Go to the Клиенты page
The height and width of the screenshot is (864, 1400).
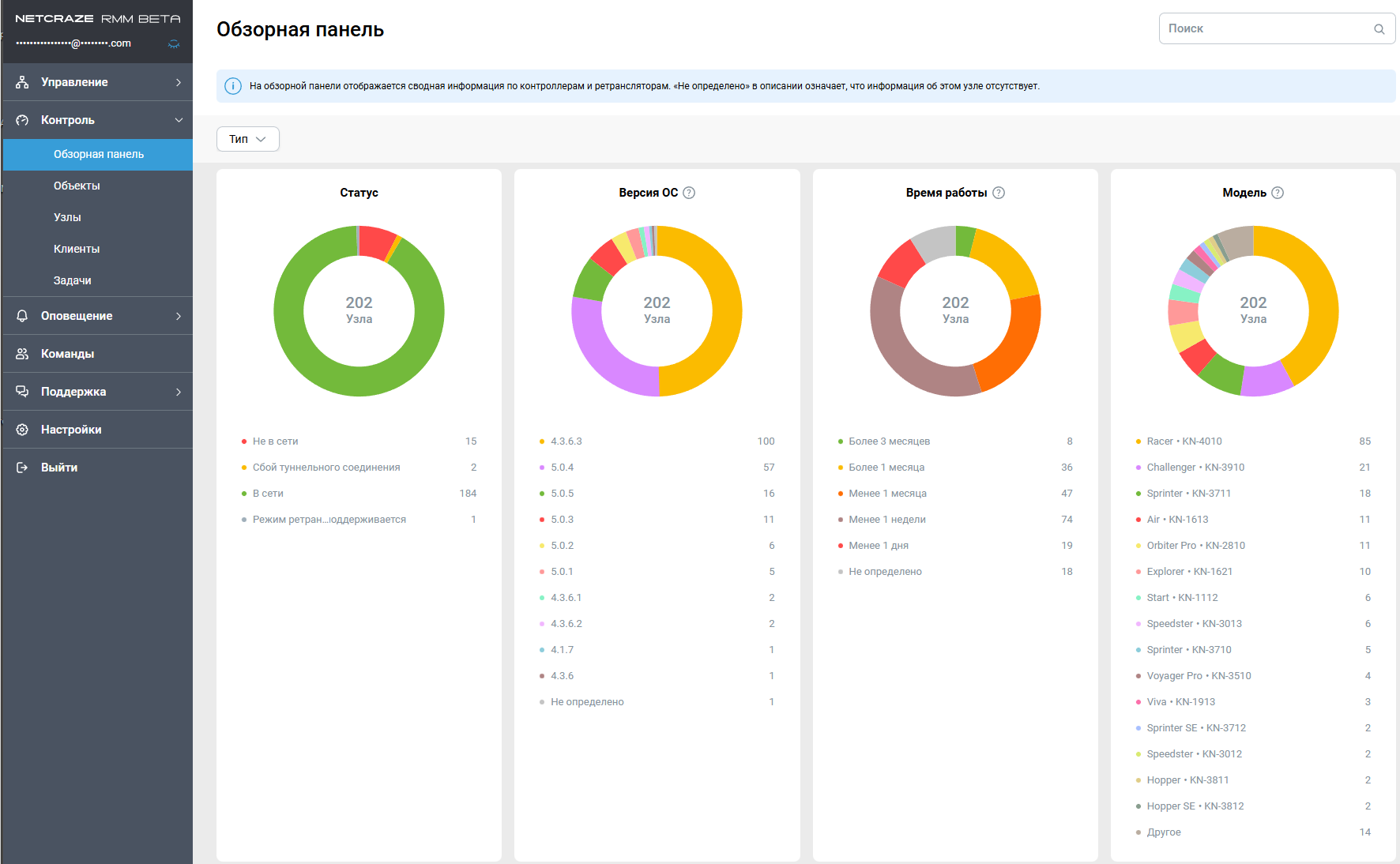[x=77, y=249]
